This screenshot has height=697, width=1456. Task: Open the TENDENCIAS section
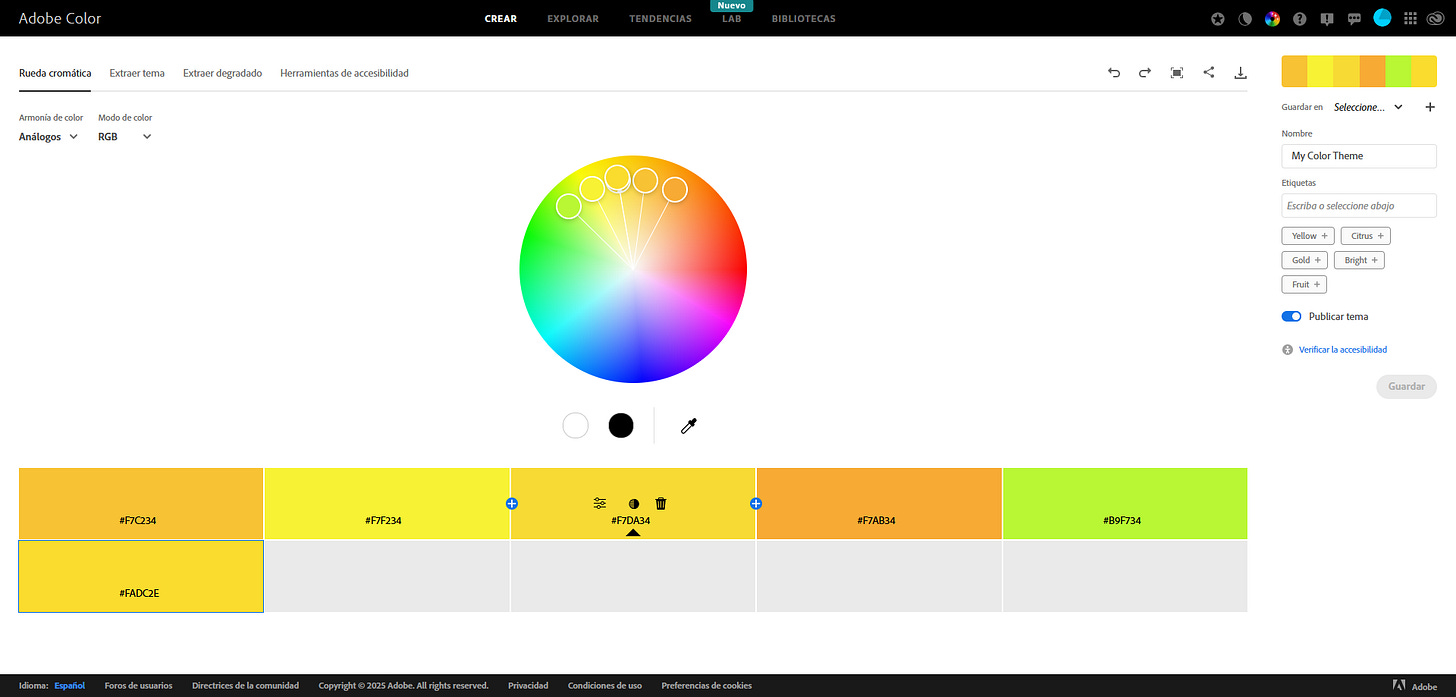click(x=660, y=18)
